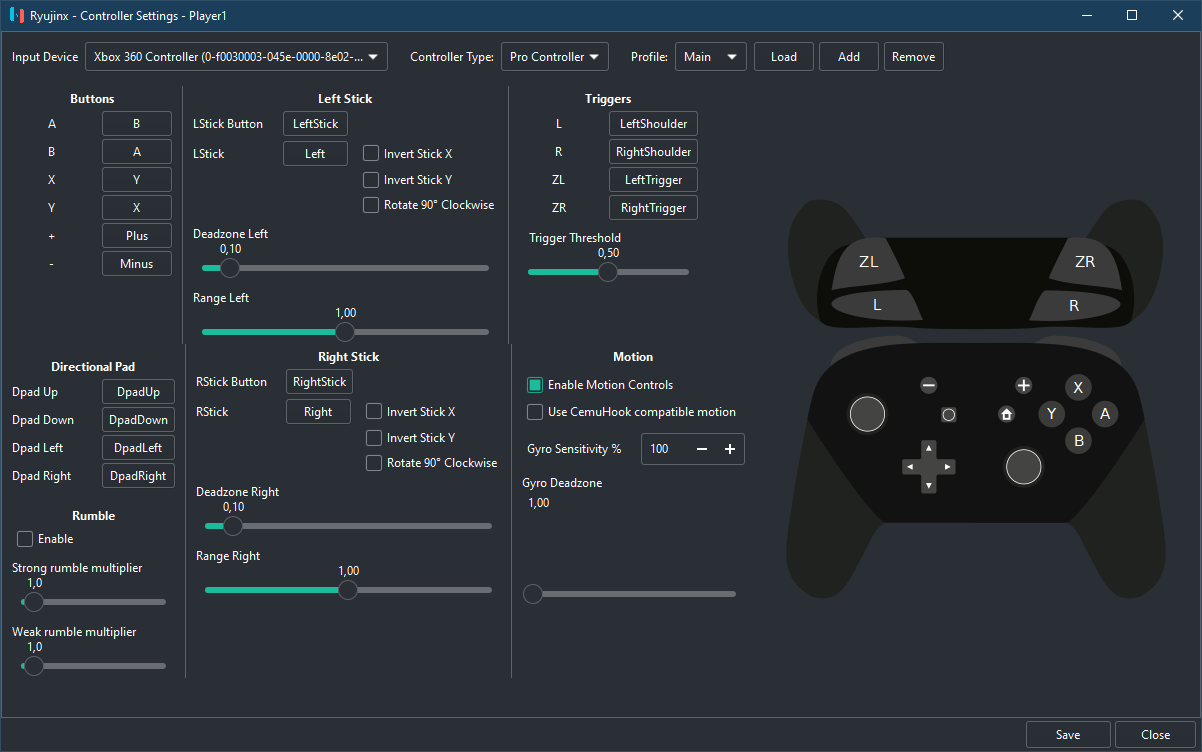This screenshot has height=752, width=1202.
Task: Enable Rotate 90° Clockwise for the right stick
Action: click(374, 463)
